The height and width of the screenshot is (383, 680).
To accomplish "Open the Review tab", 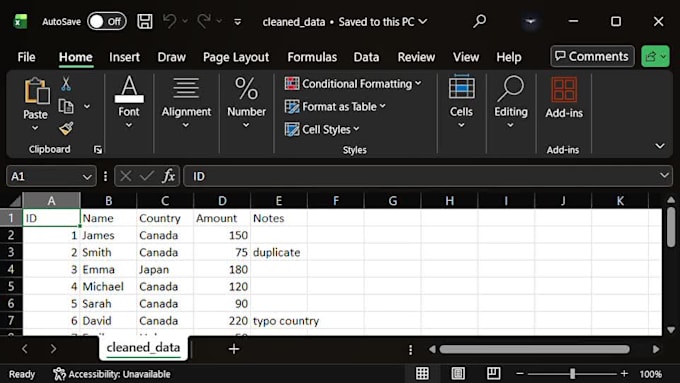I will [x=416, y=57].
